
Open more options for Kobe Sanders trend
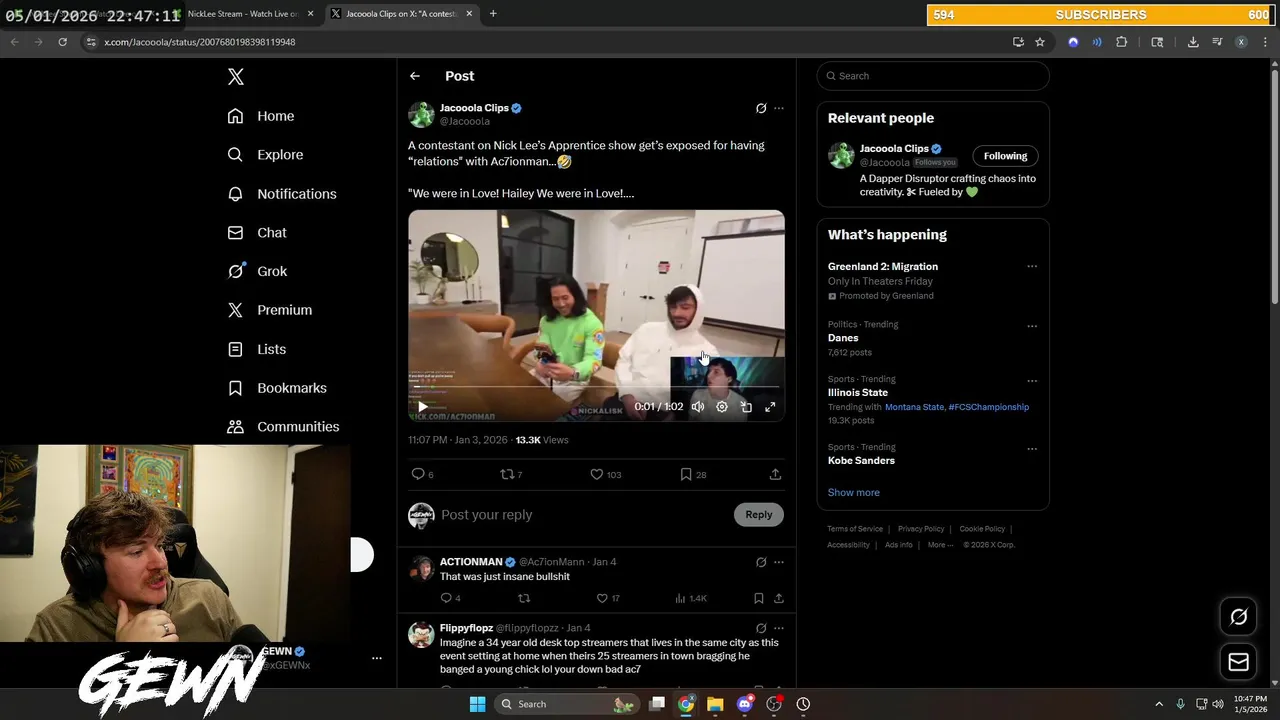coord(1032,449)
